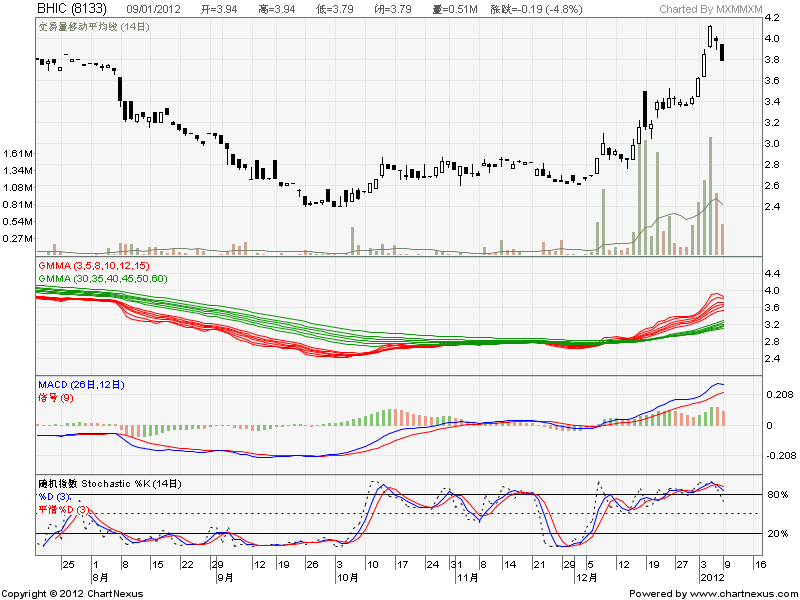
Task: Click the blue %D (3) legend
Action: (56, 497)
